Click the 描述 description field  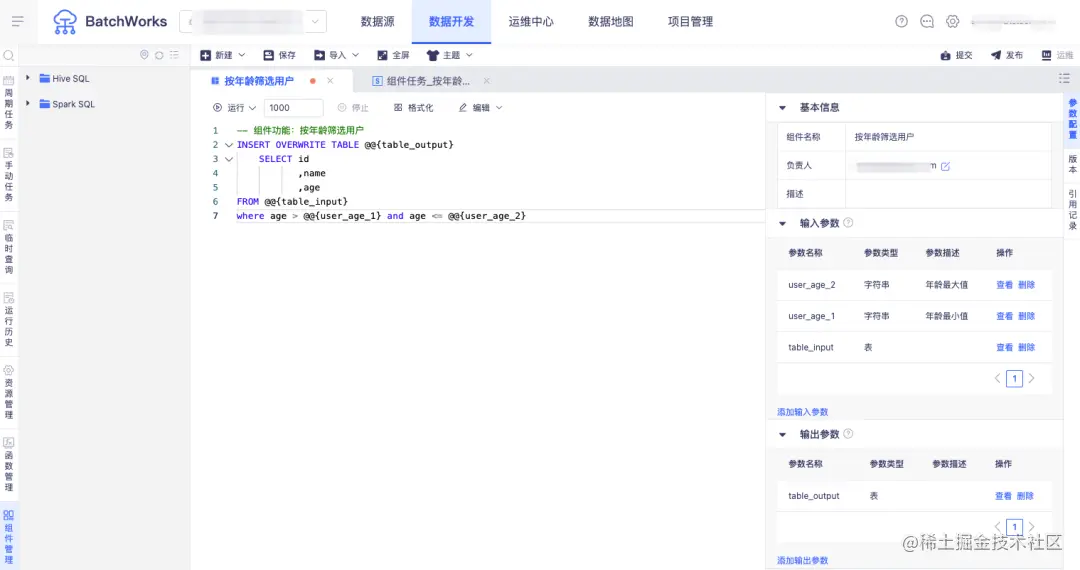[948, 193]
